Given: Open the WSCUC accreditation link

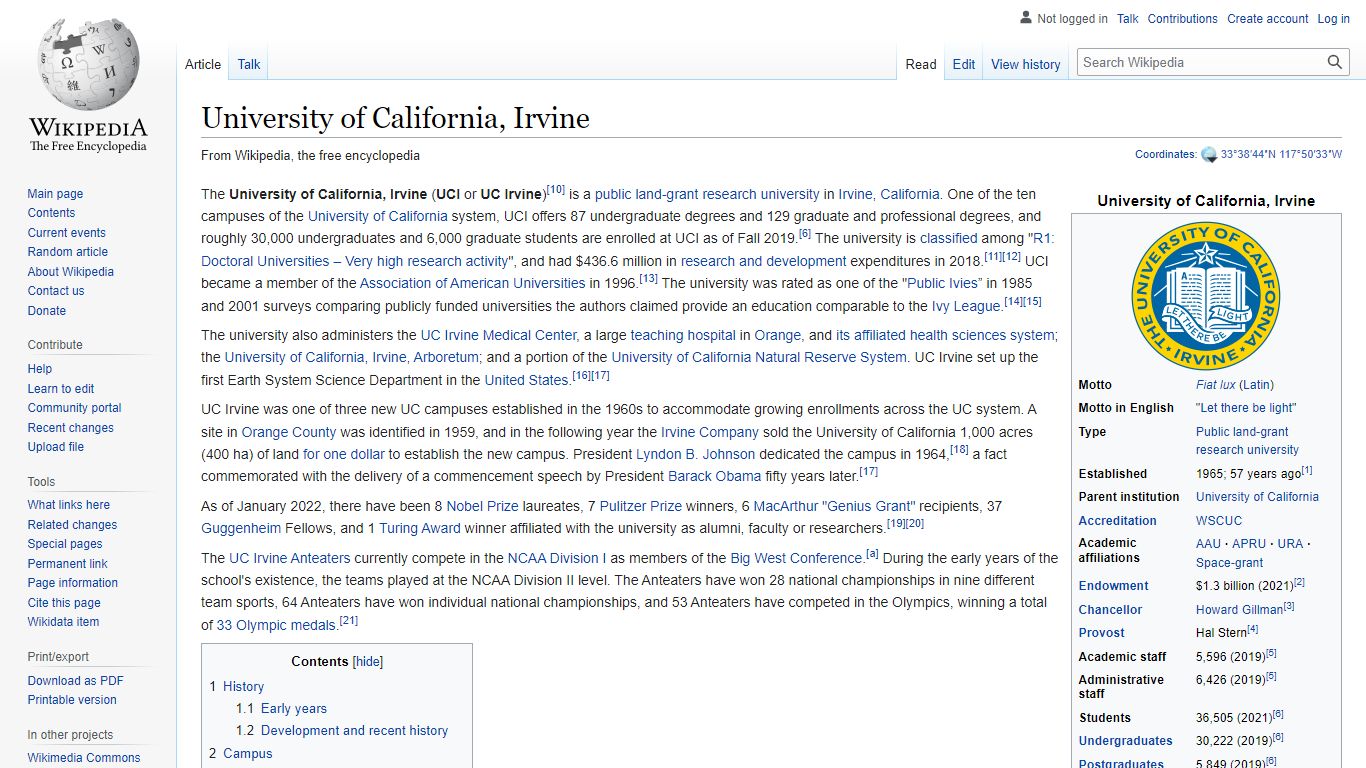Looking at the screenshot, I should (x=1219, y=521).
